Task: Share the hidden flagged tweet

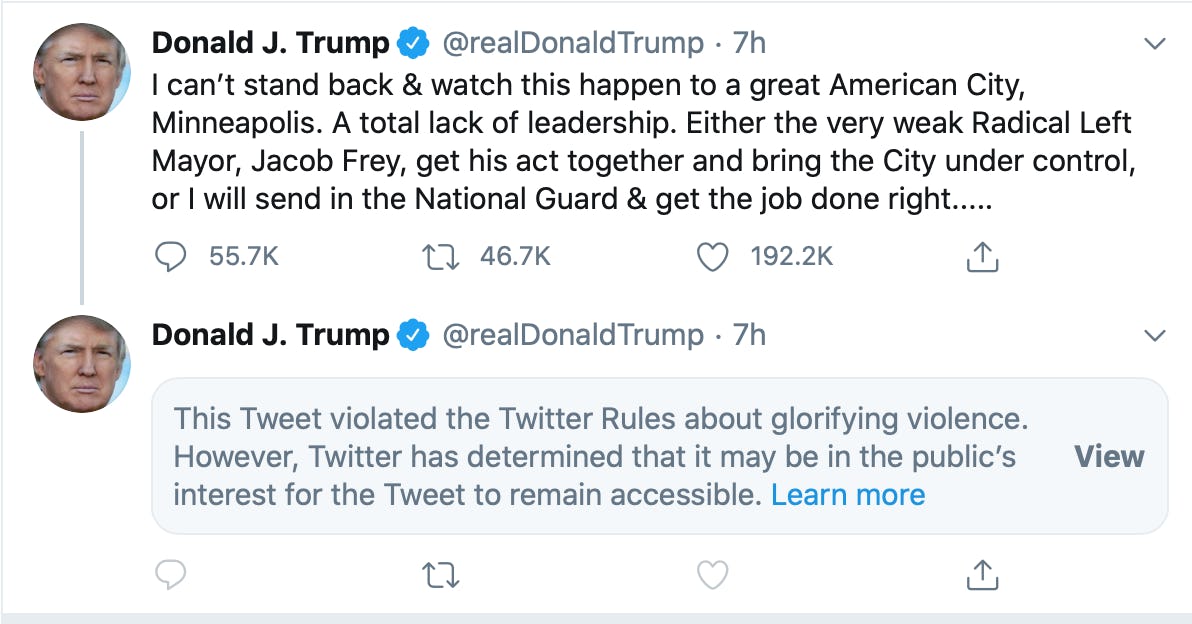Action: [982, 574]
